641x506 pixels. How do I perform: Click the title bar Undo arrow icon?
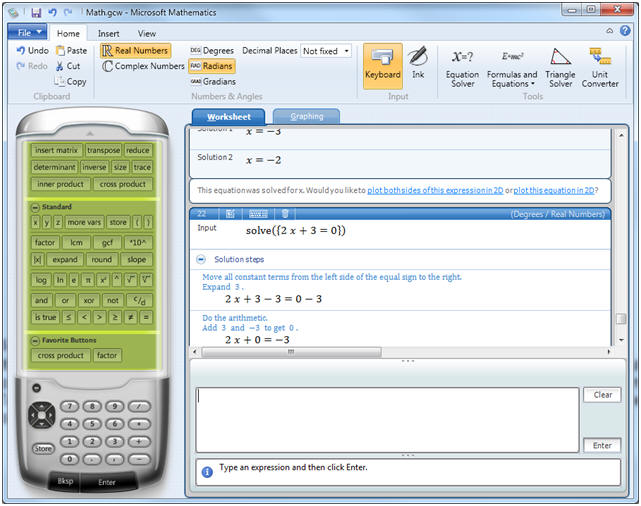click(52, 12)
